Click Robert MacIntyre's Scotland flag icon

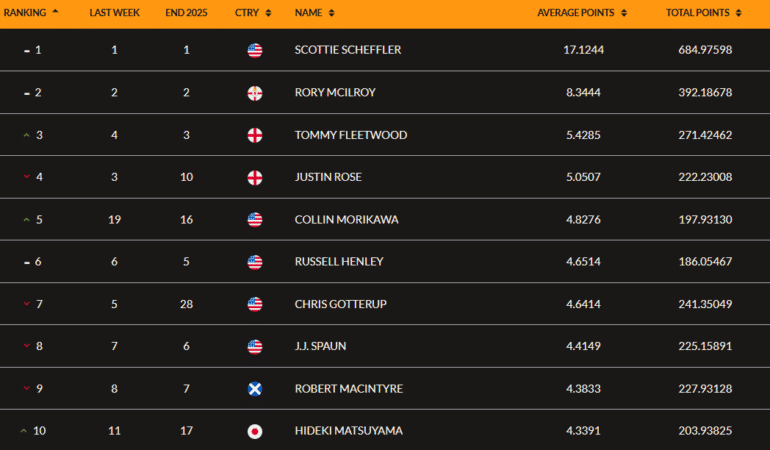coord(254,388)
